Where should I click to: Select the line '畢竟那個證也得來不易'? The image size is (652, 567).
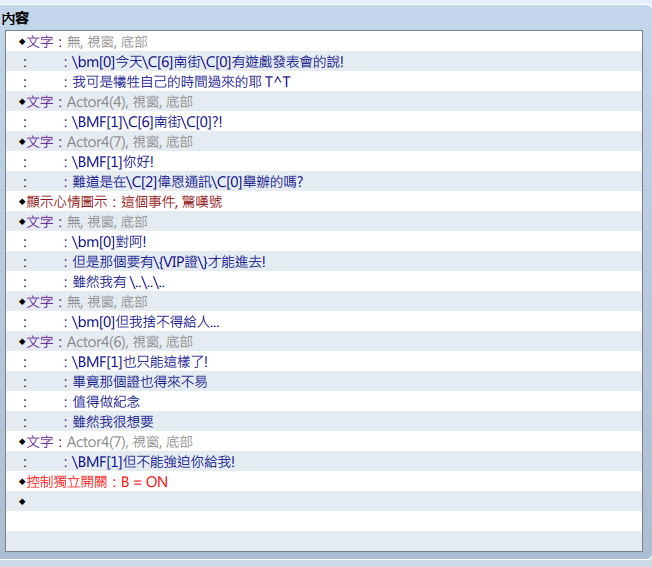point(324,381)
